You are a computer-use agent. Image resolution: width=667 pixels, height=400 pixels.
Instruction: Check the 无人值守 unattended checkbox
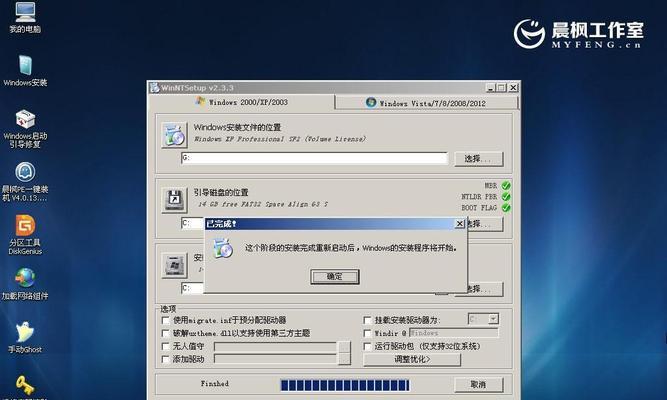(166, 346)
